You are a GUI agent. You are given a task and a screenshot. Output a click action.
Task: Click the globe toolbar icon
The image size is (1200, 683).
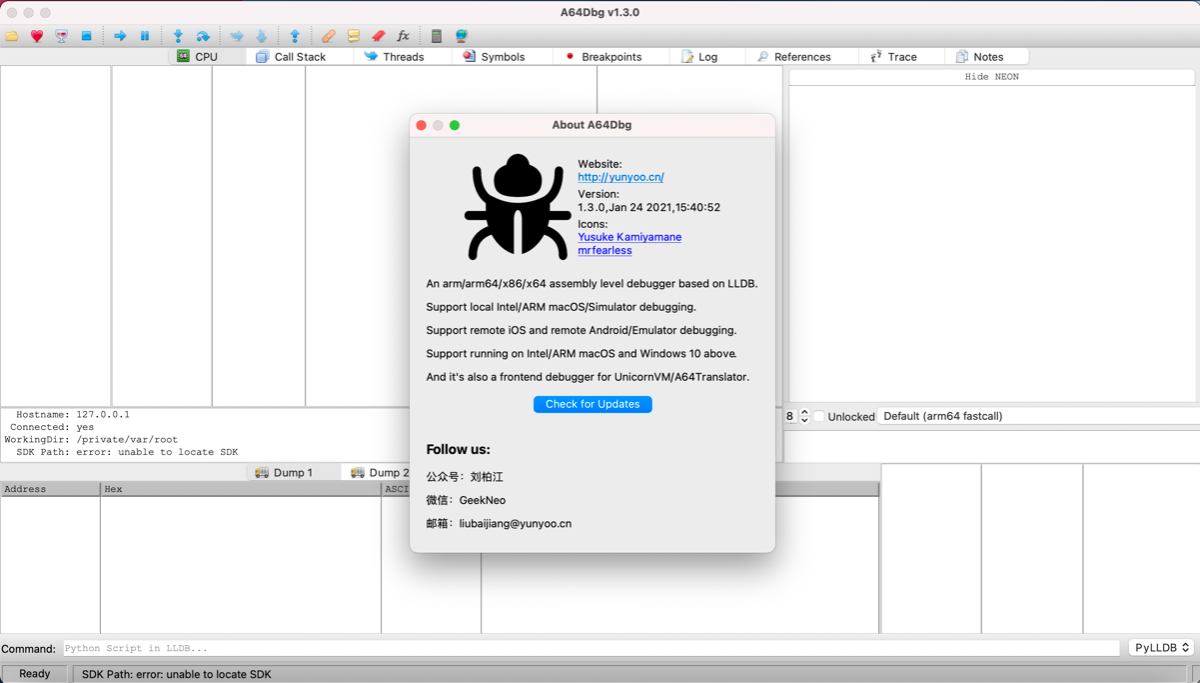coord(462,36)
